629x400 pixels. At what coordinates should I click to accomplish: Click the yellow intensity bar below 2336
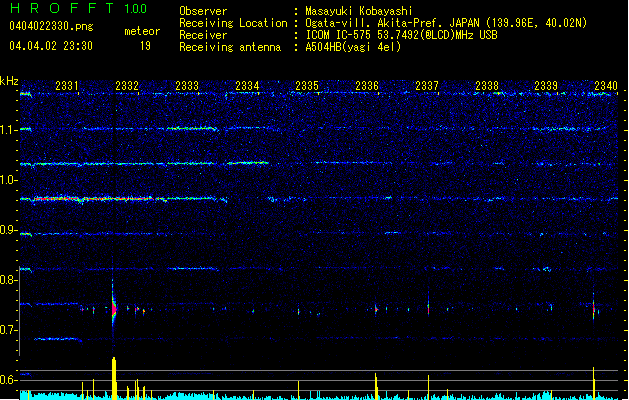point(376,386)
